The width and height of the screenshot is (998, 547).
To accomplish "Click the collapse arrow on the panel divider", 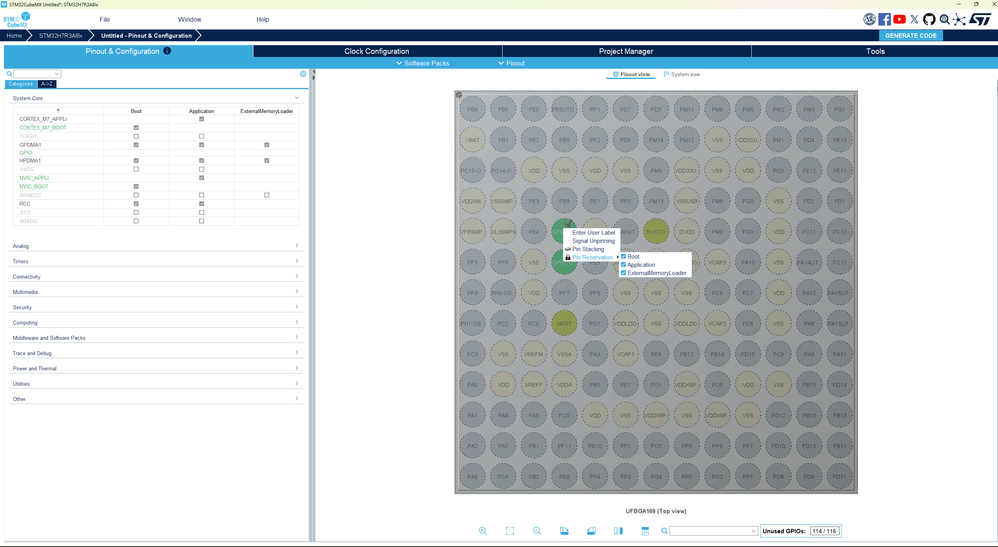I will (313, 72).
